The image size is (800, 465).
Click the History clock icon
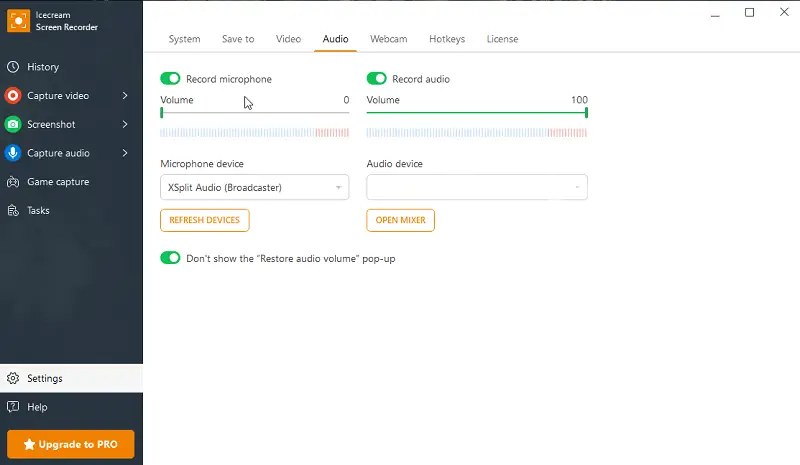coord(13,67)
